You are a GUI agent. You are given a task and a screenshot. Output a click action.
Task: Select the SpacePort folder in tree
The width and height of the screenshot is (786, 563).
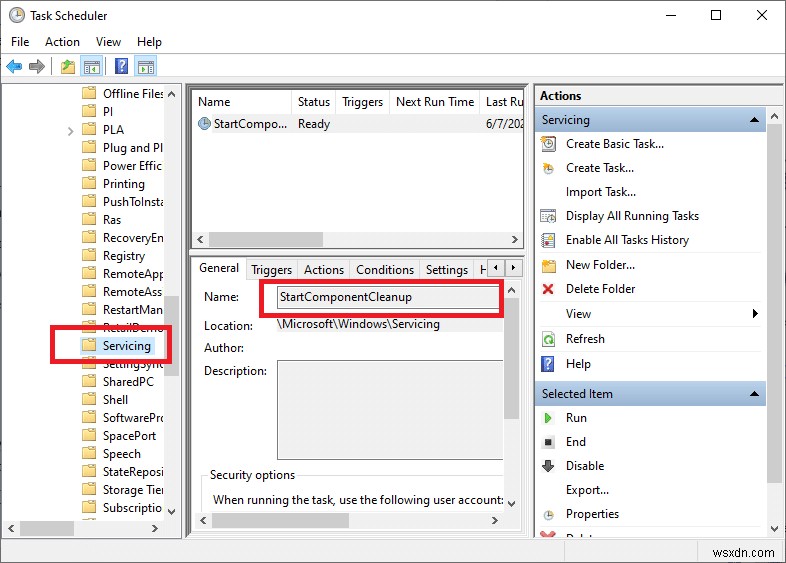[x=129, y=436]
